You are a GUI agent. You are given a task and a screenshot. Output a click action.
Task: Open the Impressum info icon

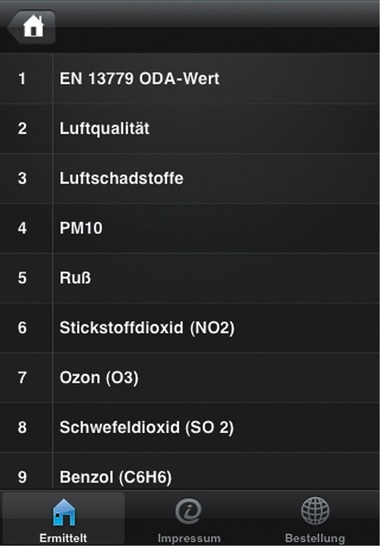pos(188,511)
